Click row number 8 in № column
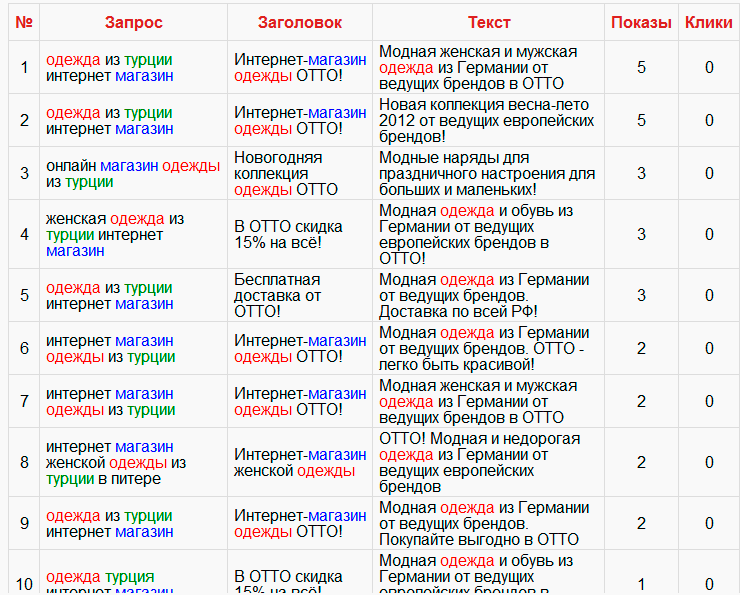This screenshot has width=740, height=595. (x=24, y=462)
